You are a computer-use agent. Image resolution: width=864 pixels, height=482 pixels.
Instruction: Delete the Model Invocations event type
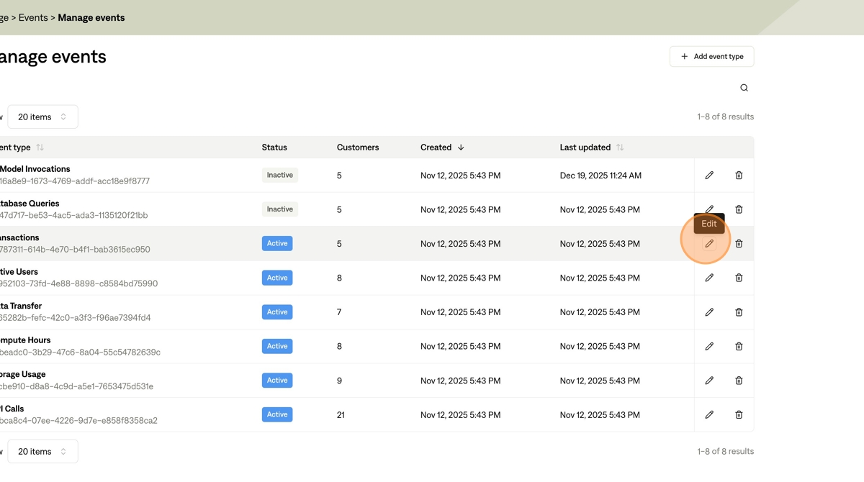(x=739, y=175)
